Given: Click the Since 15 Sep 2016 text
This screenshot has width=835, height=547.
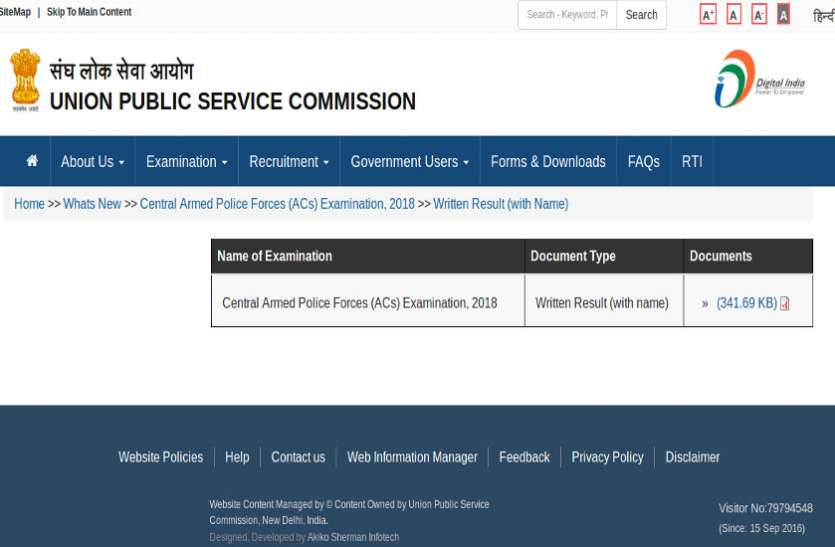Looking at the screenshot, I should pos(762,528).
